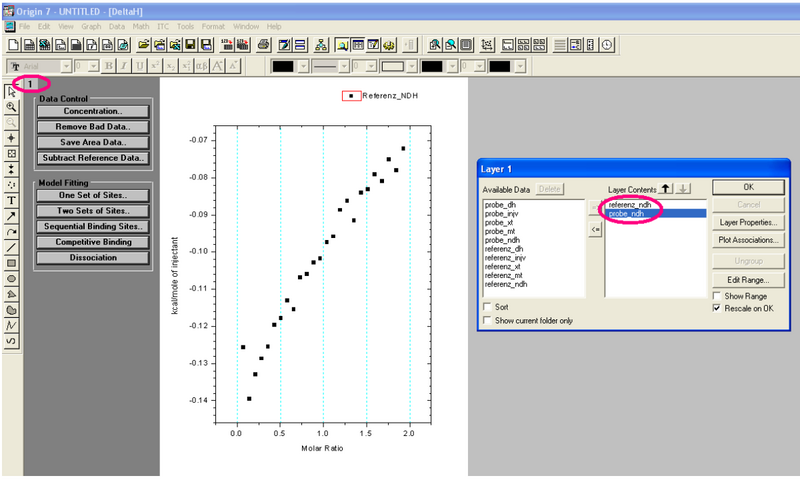This screenshot has height=480, width=800.
Task: Open a project with the Open folder icon
Action: 144,45
